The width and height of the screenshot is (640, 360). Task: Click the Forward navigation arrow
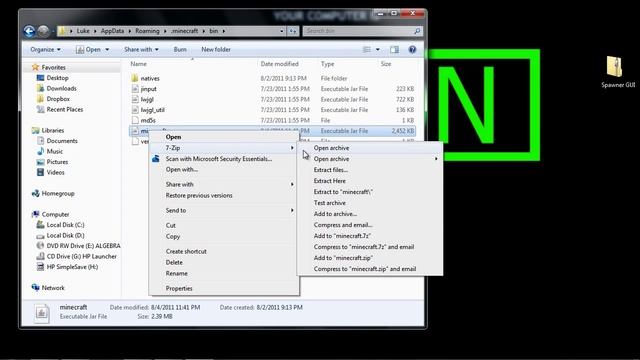pos(43,31)
